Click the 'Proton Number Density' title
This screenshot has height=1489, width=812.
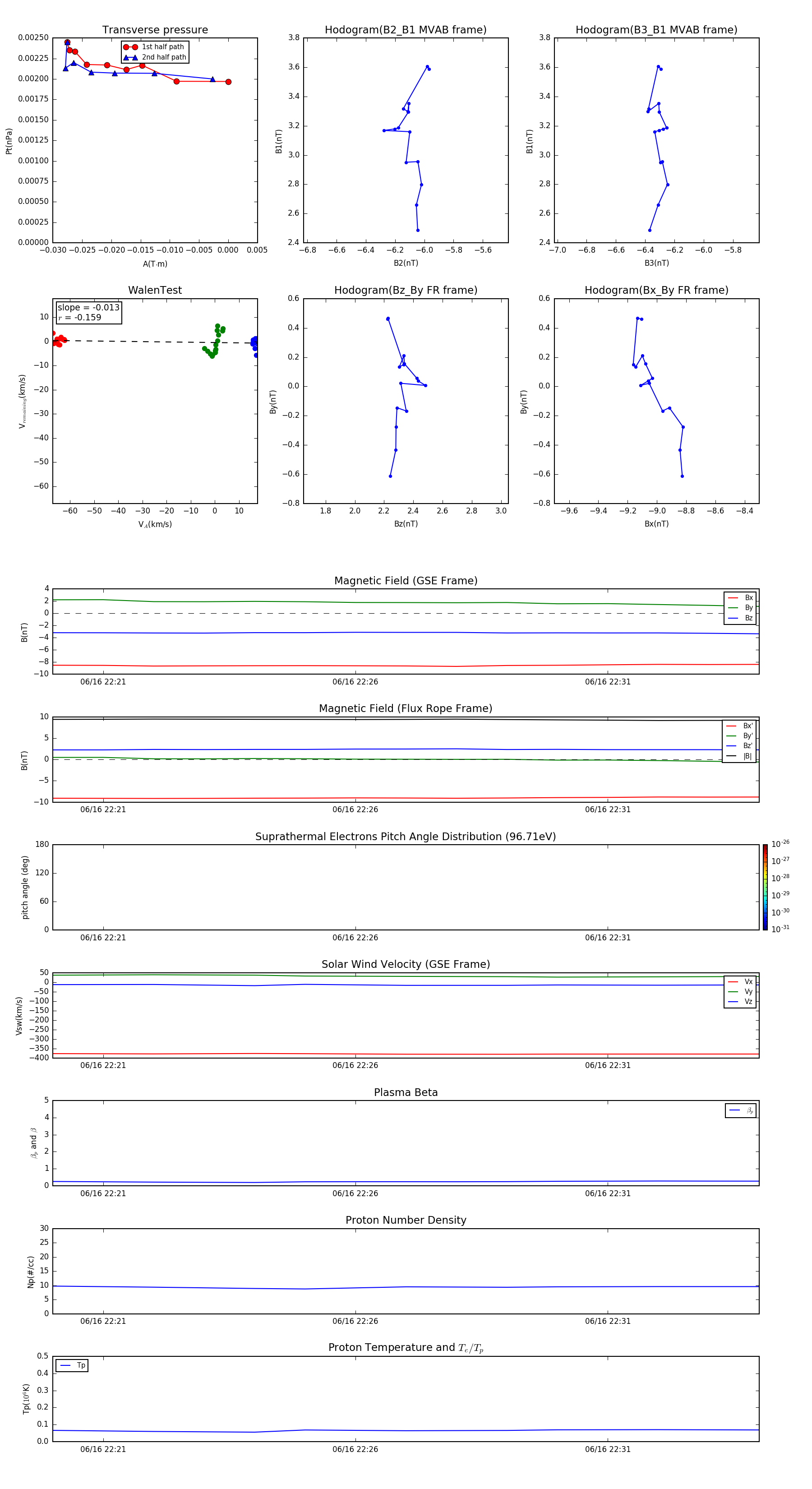(406, 1221)
